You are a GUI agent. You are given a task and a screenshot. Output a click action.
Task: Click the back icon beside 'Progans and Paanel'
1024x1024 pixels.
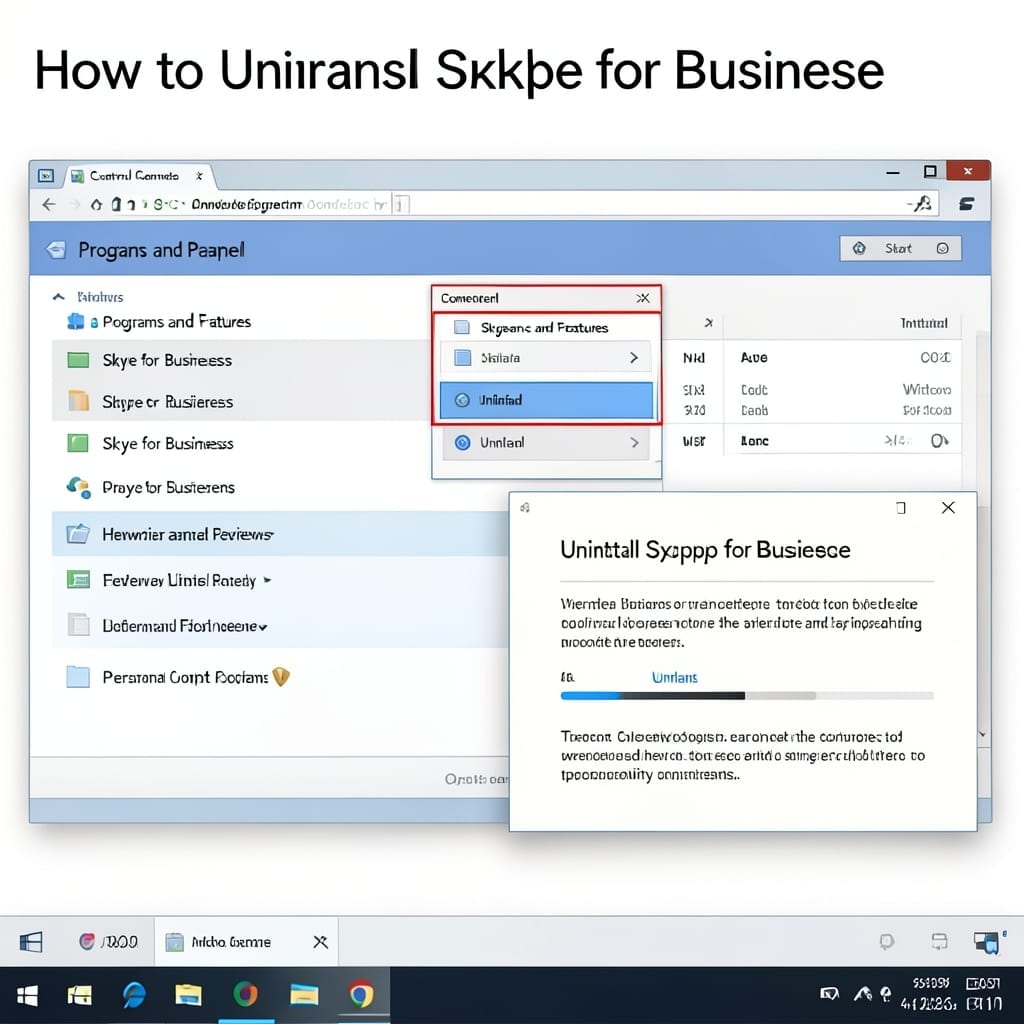click(x=56, y=249)
